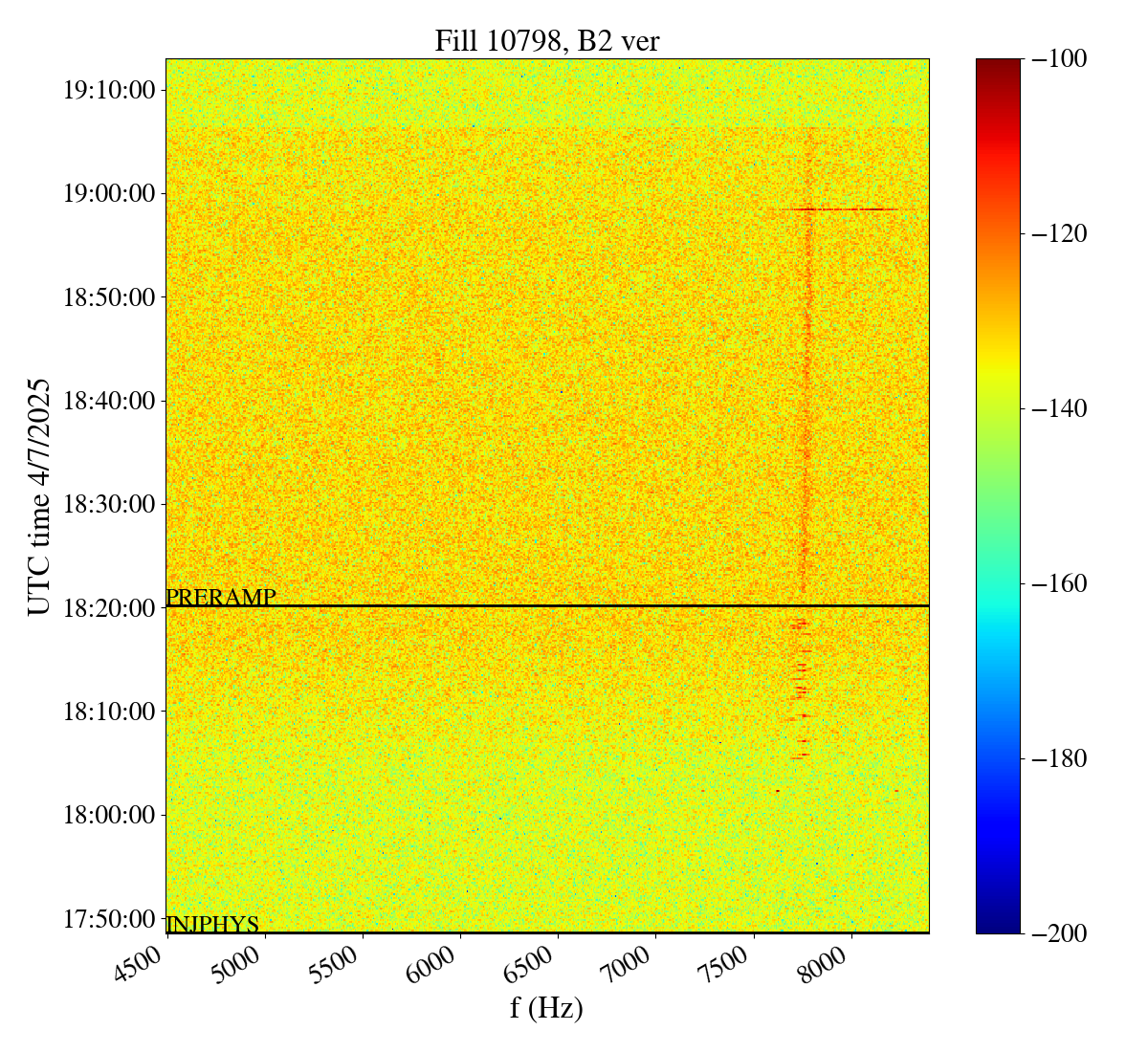Select the INJPHYS marker label
This screenshot has width=1148, height=1052.
click(x=212, y=925)
